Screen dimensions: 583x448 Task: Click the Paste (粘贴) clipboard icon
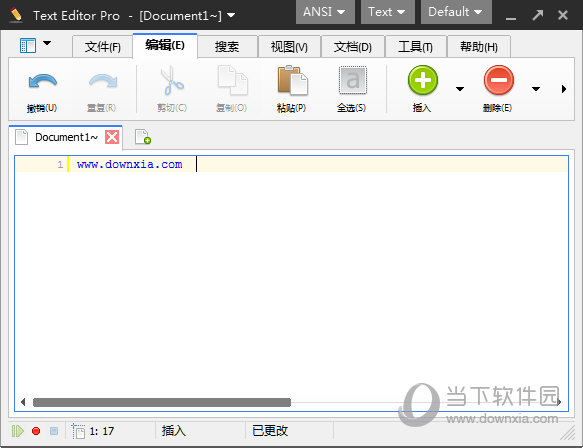click(x=292, y=80)
